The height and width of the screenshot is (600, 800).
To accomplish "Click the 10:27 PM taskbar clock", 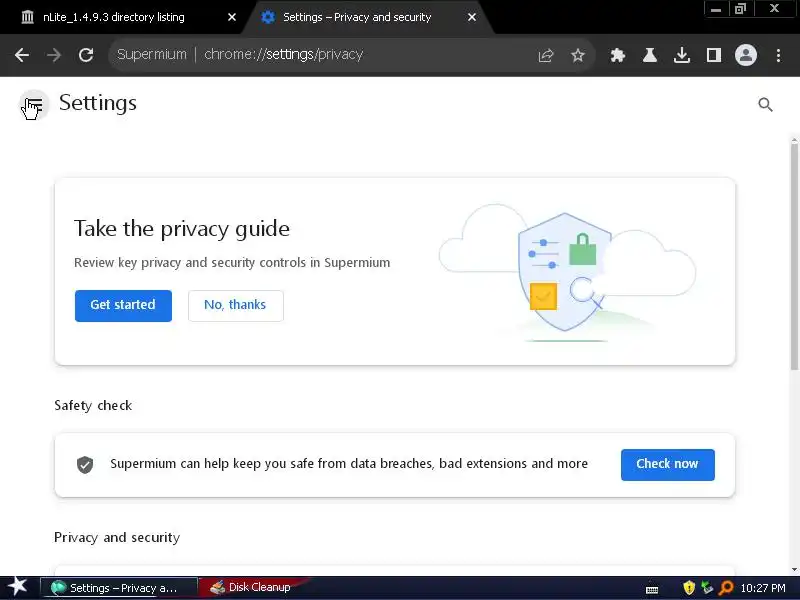I will [x=763, y=588].
